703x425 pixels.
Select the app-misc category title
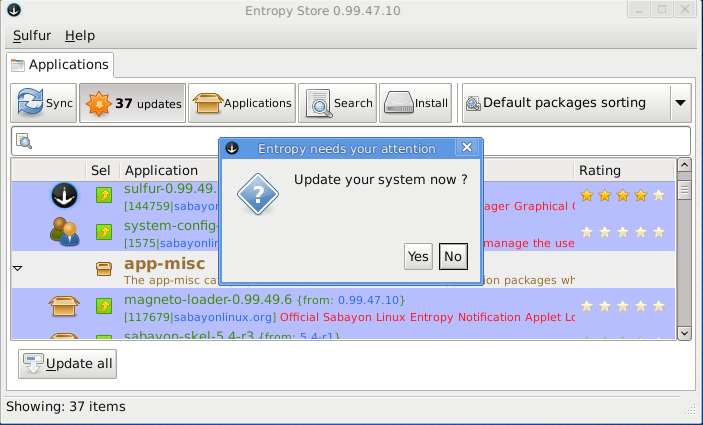point(165,264)
